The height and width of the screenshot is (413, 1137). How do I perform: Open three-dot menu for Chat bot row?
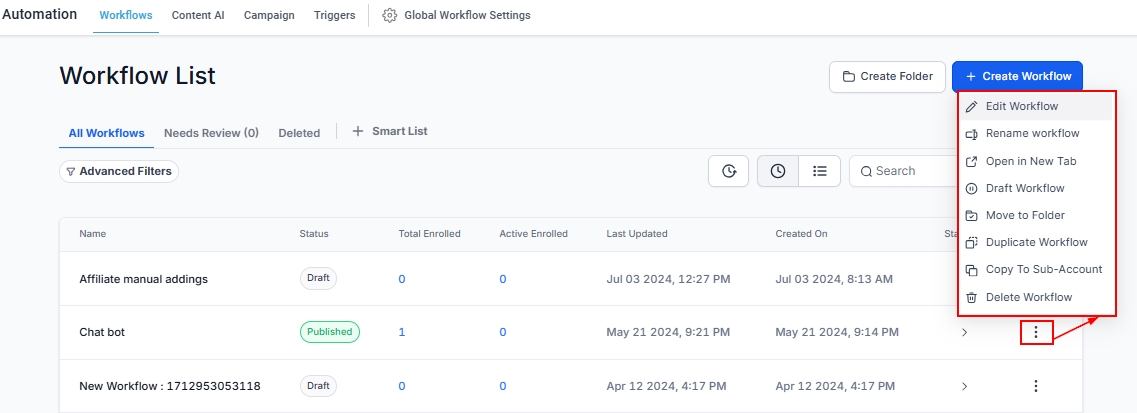[1036, 333]
